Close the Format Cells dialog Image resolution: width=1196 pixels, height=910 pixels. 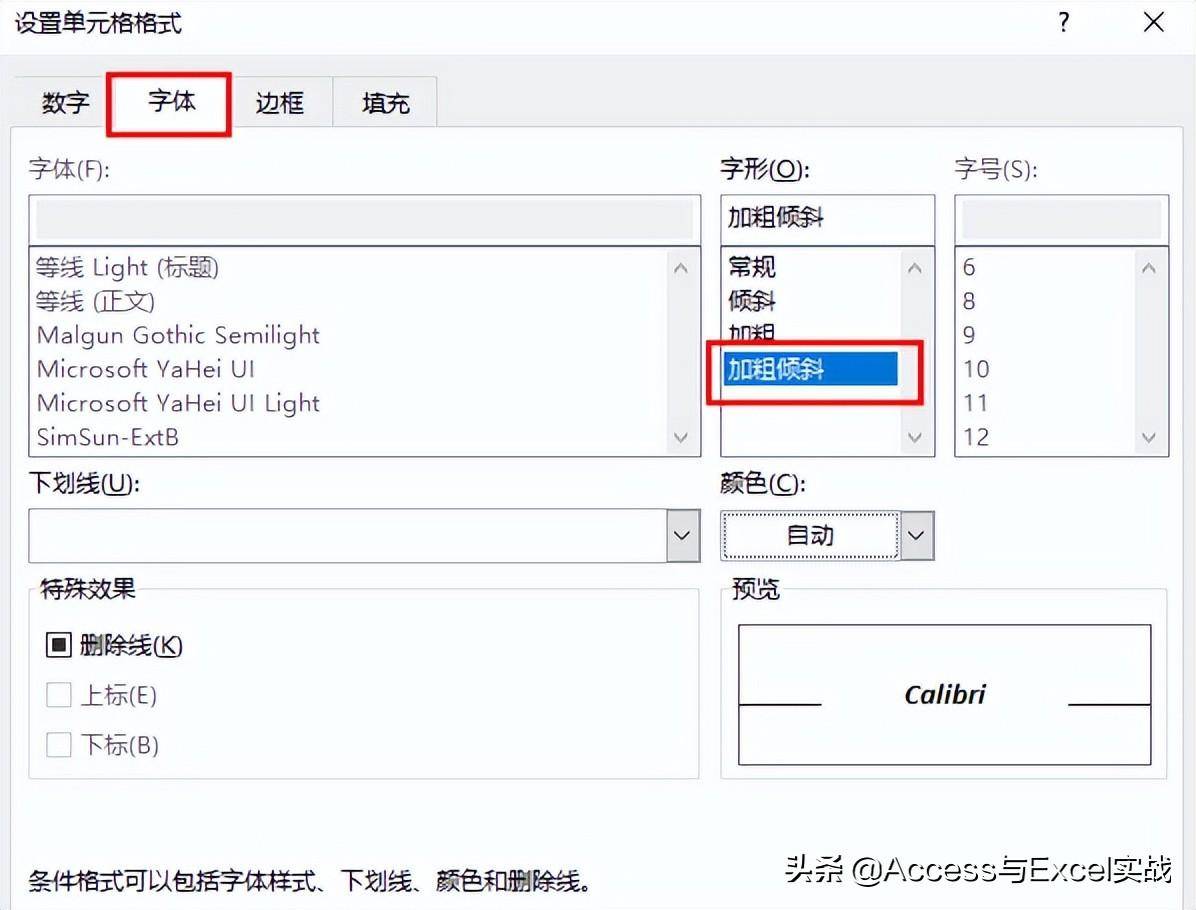click(x=1153, y=22)
